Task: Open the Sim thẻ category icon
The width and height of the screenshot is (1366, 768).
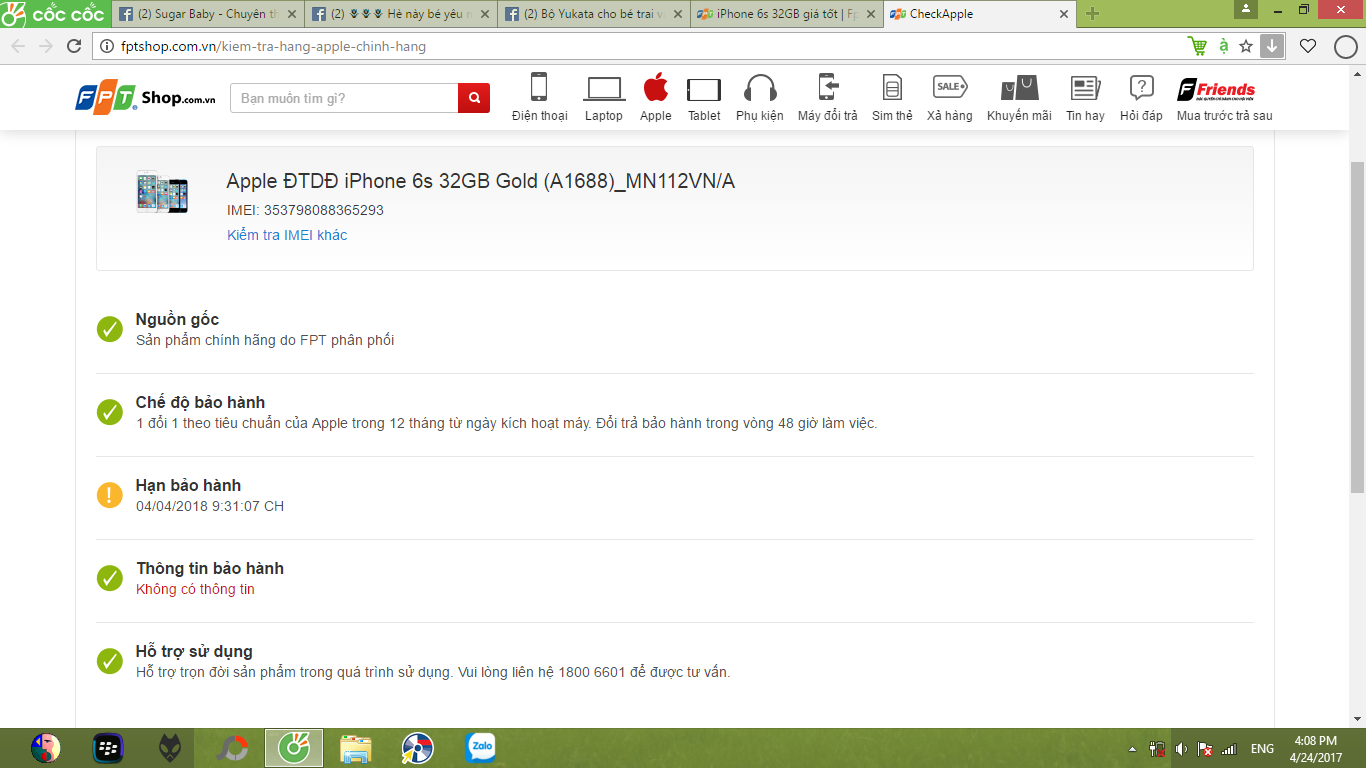Action: (892, 97)
